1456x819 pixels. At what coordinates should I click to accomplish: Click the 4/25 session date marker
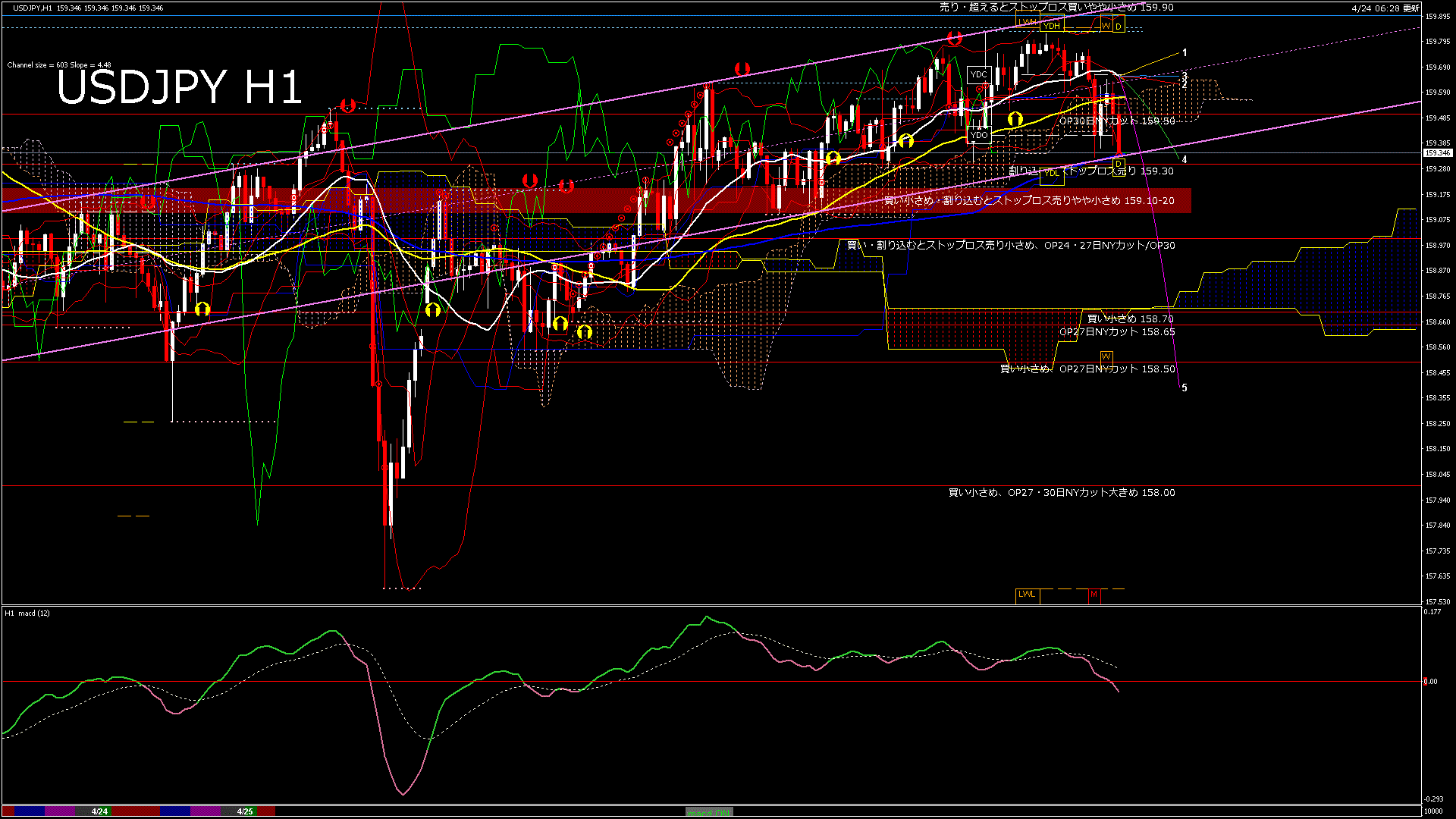click(244, 811)
